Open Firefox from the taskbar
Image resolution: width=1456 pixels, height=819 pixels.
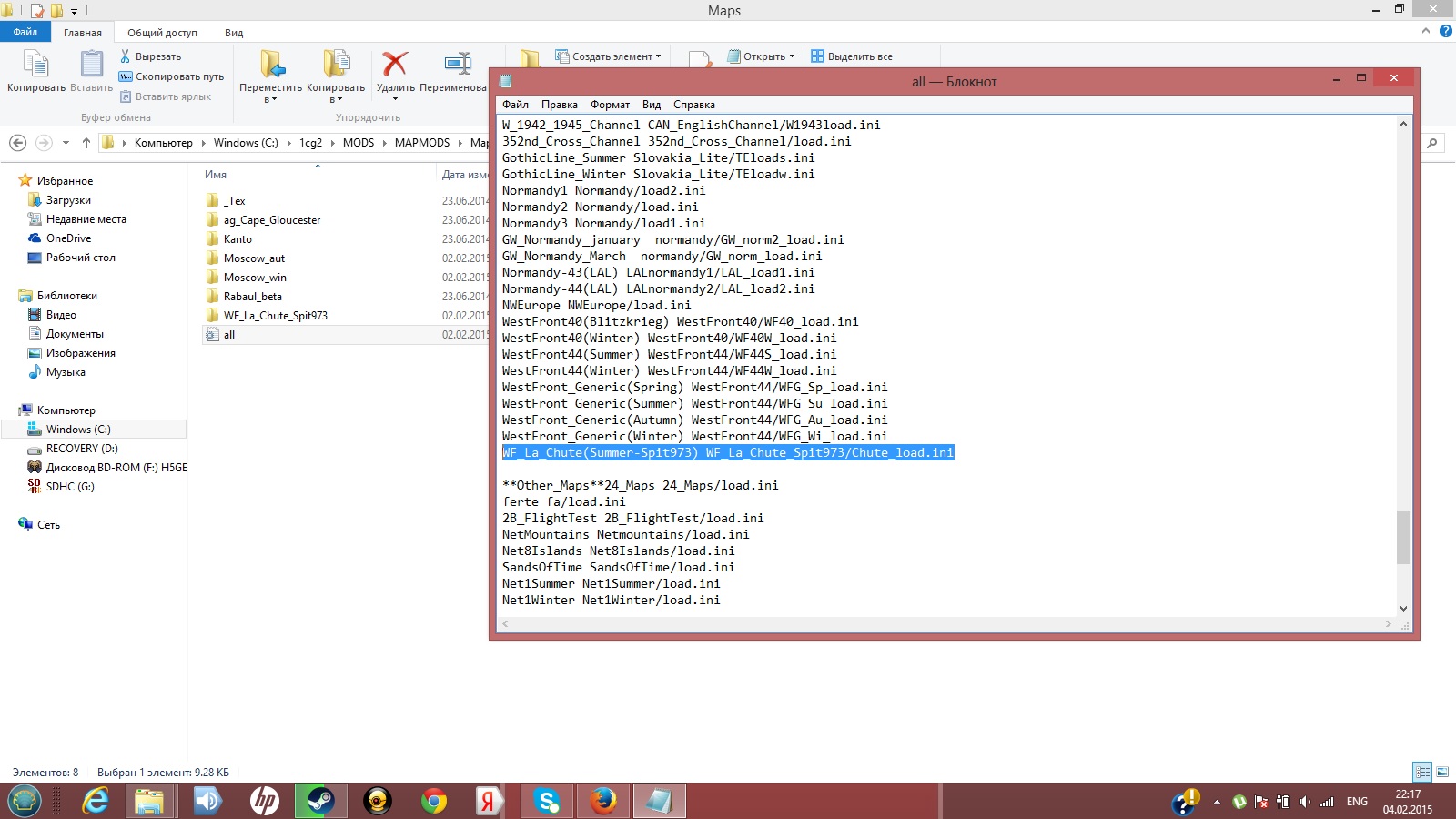pyautogui.click(x=603, y=801)
